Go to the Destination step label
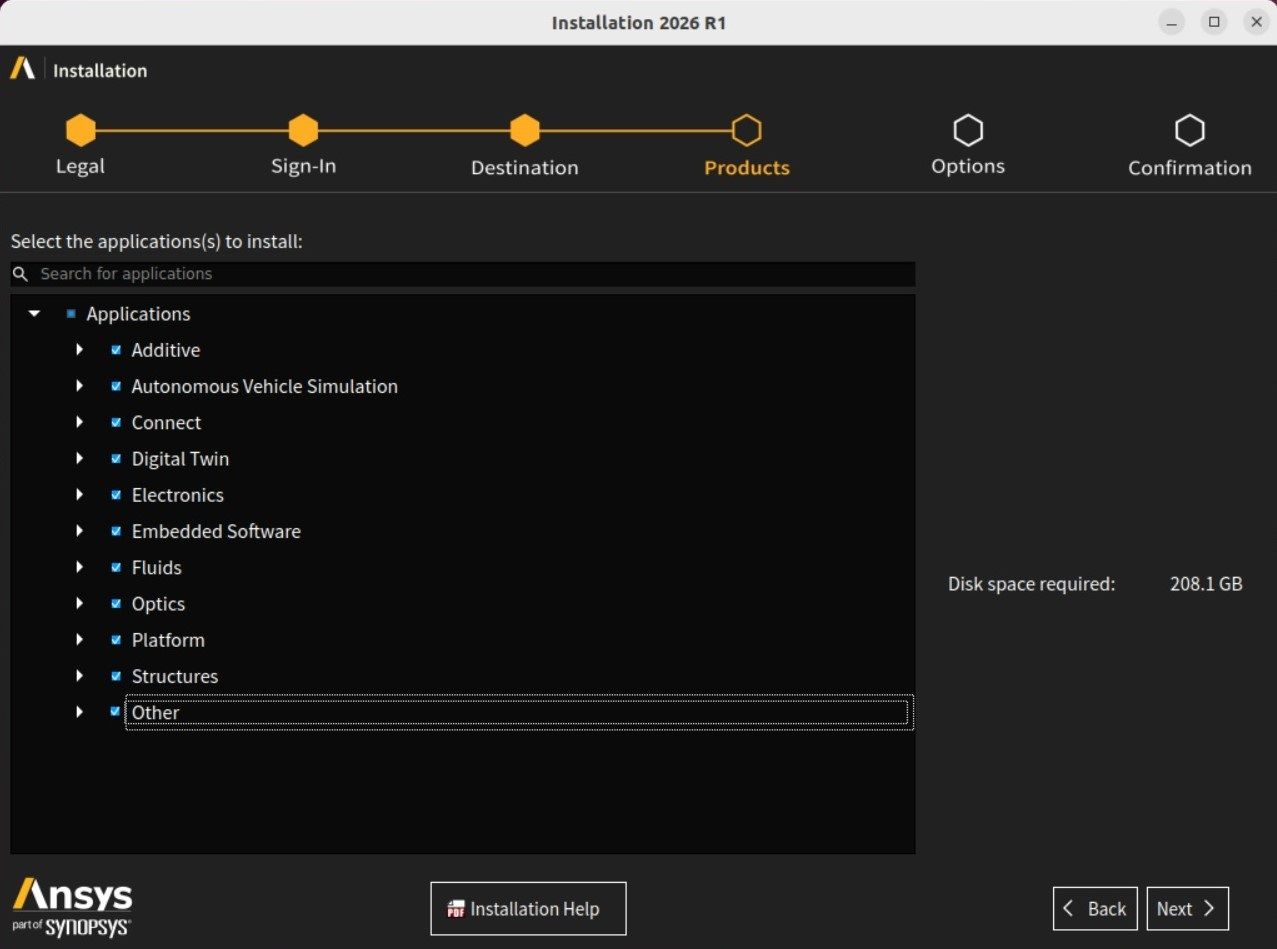1277x949 pixels. [x=525, y=168]
